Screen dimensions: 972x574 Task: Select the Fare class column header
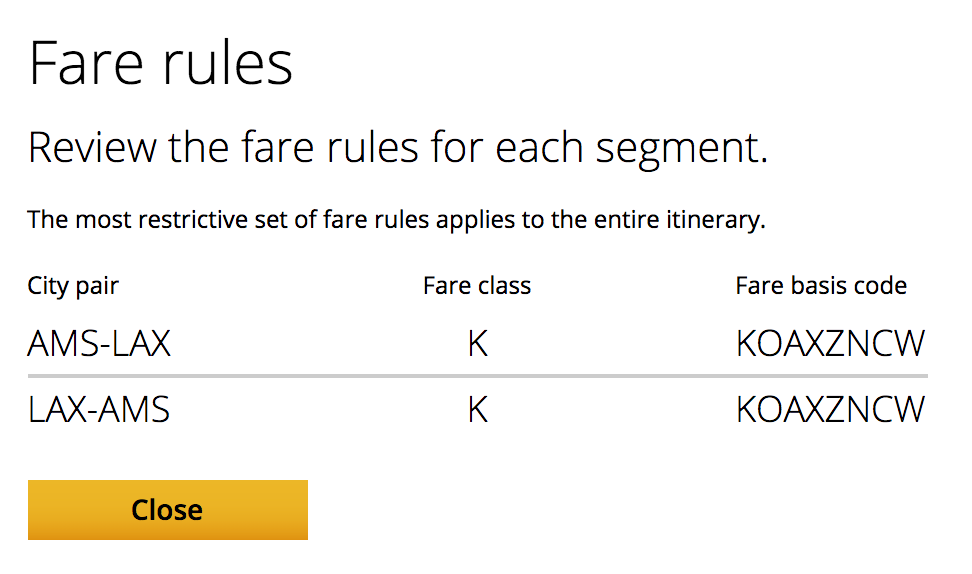(477, 286)
